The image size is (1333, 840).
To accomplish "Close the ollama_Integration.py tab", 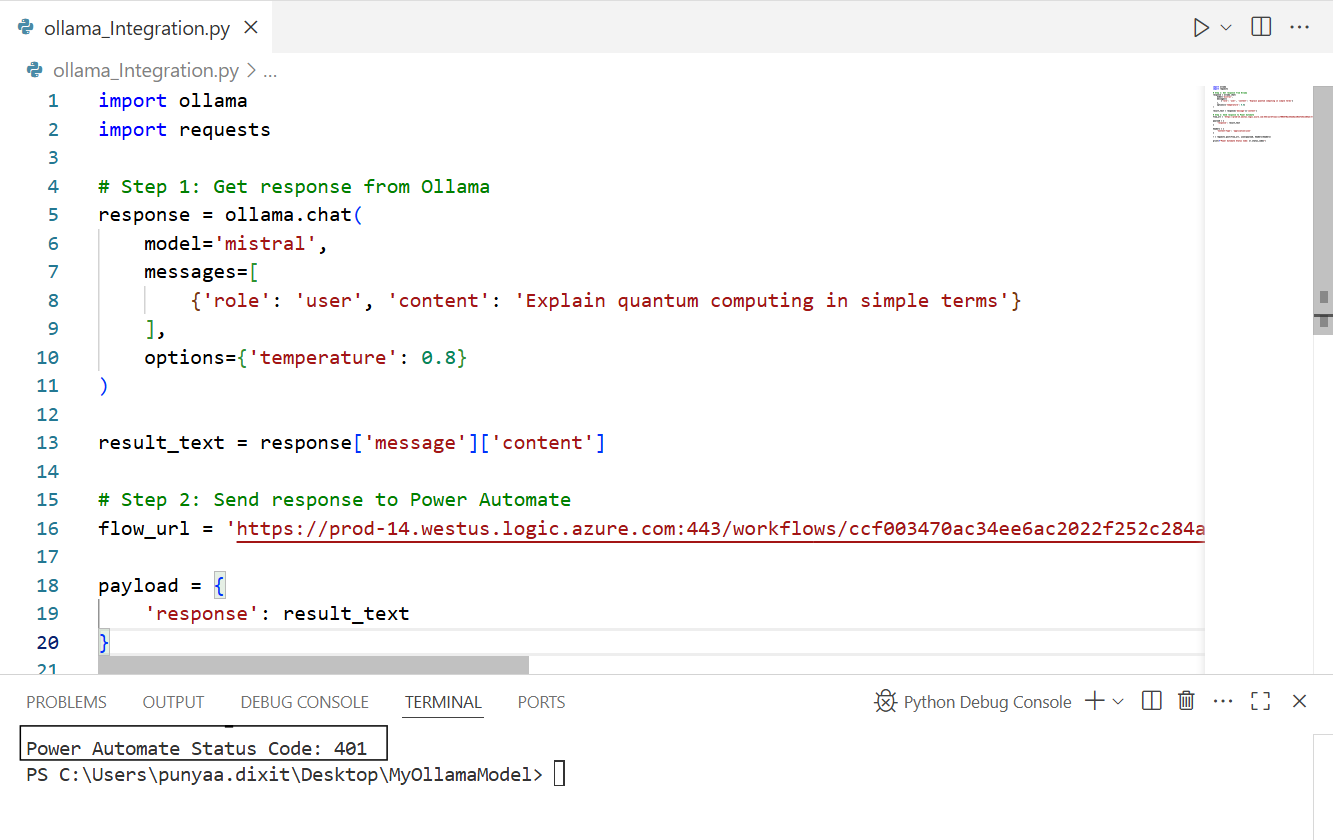I will 251,28.
